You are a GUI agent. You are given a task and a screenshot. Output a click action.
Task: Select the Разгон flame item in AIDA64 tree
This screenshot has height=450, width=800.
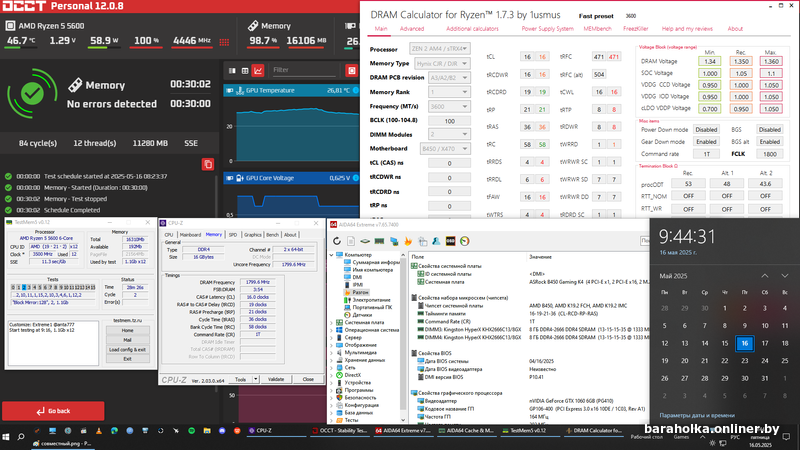pyautogui.click(x=356, y=292)
